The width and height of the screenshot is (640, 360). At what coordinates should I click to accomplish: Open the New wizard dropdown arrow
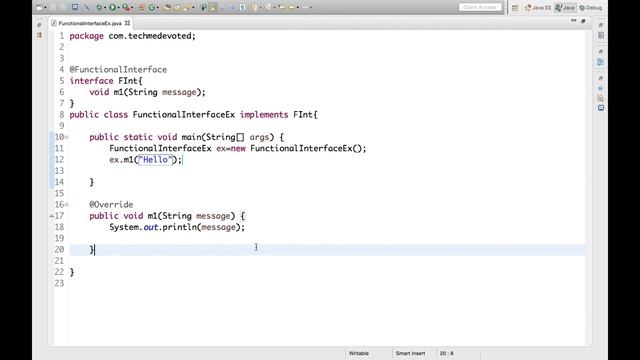pyautogui.click(x=45, y=7)
